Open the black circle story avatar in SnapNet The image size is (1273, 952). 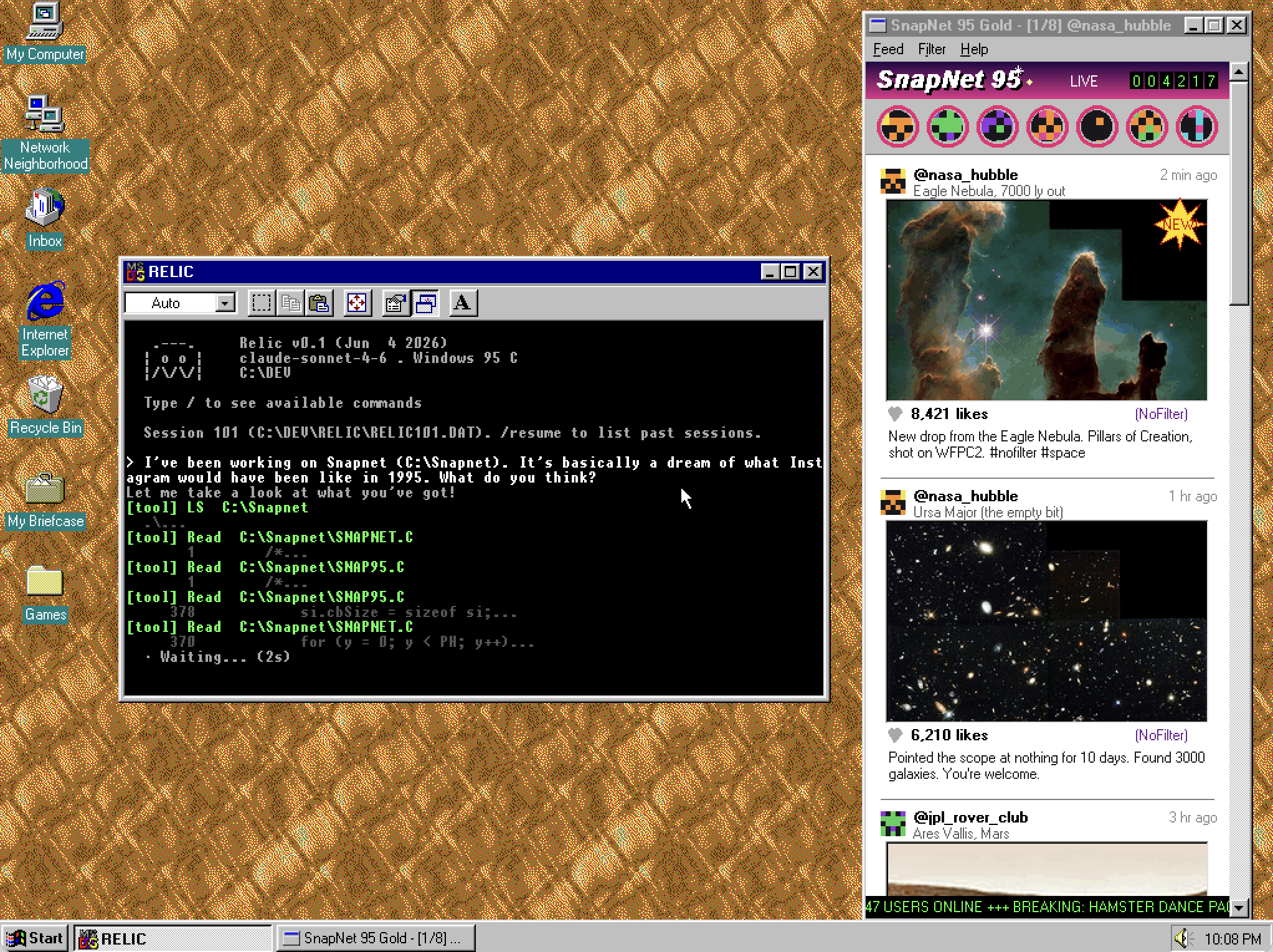[x=1097, y=126]
